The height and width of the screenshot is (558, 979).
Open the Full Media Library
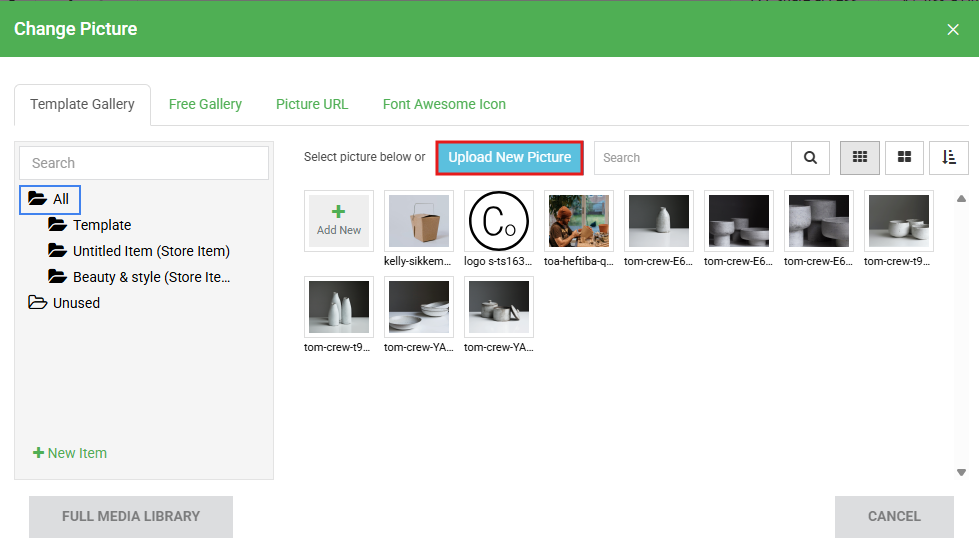(131, 517)
